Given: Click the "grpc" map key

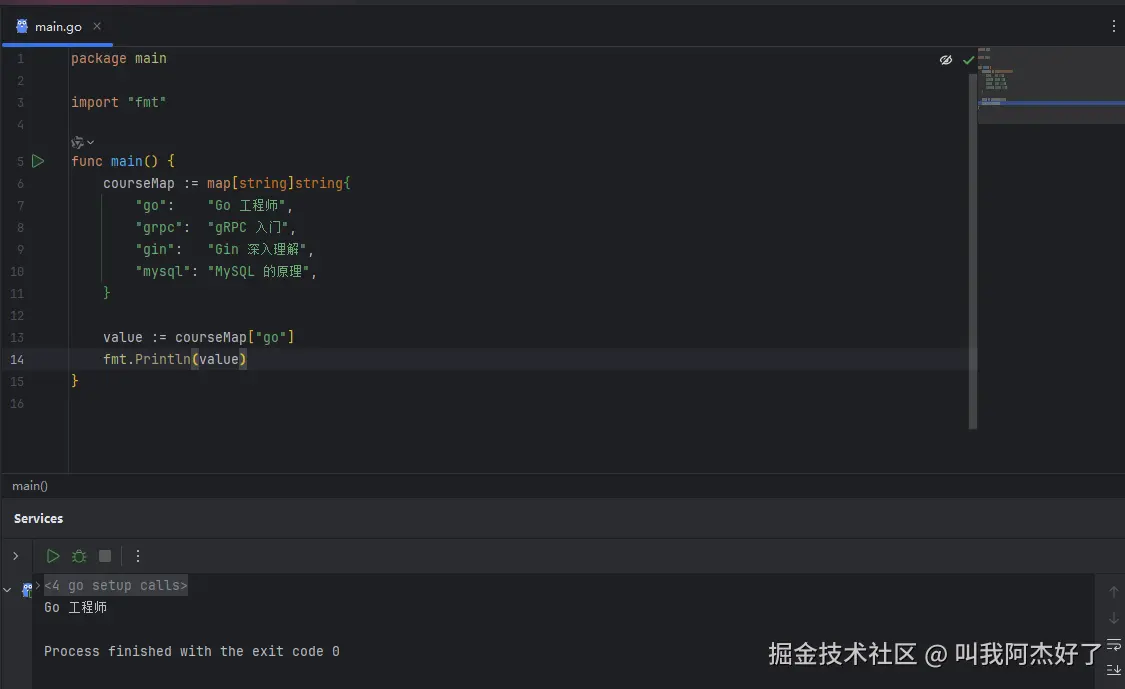Looking at the screenshot, I should (x=159, y=228).
